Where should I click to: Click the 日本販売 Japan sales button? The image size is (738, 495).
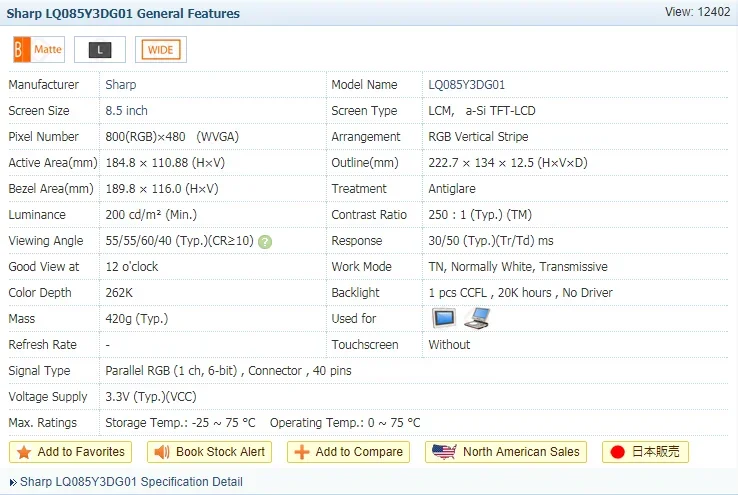tap(645, 452)
